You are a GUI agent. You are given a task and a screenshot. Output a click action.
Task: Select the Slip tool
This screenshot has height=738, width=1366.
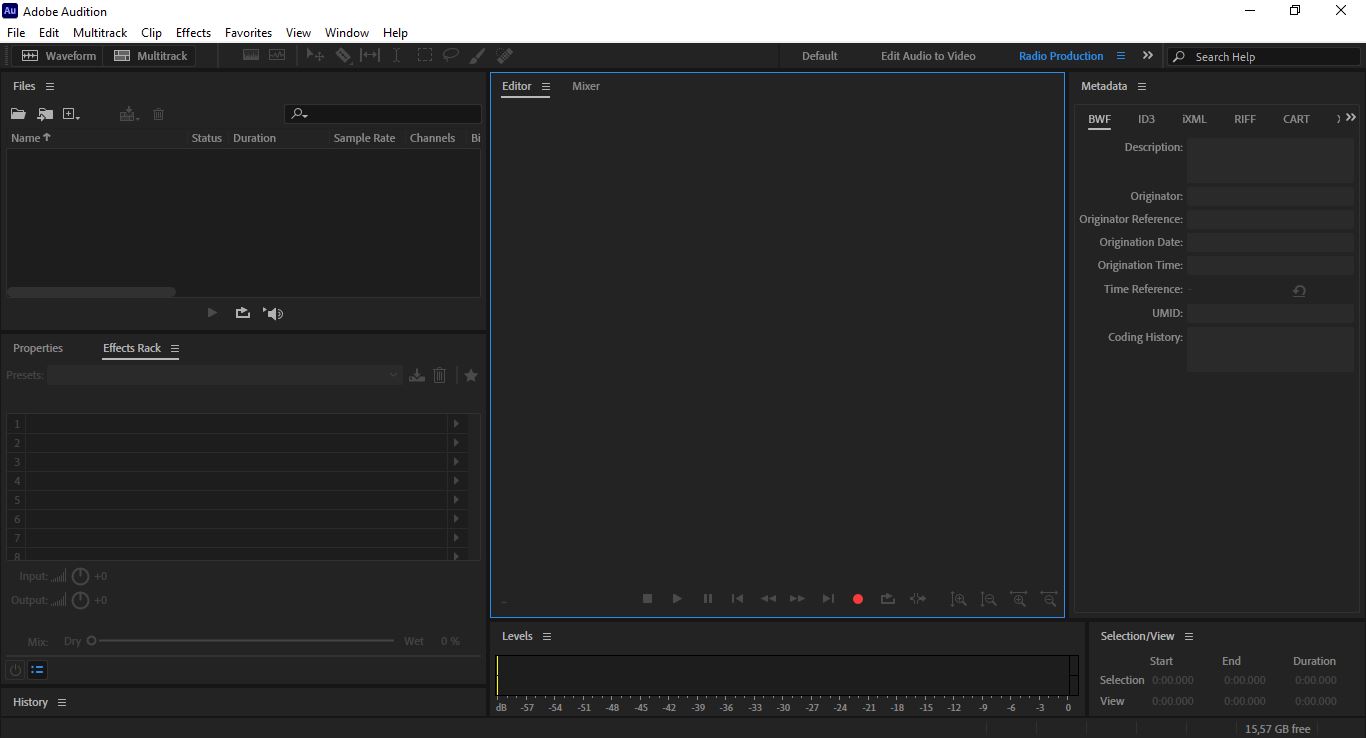coord(370,56)
